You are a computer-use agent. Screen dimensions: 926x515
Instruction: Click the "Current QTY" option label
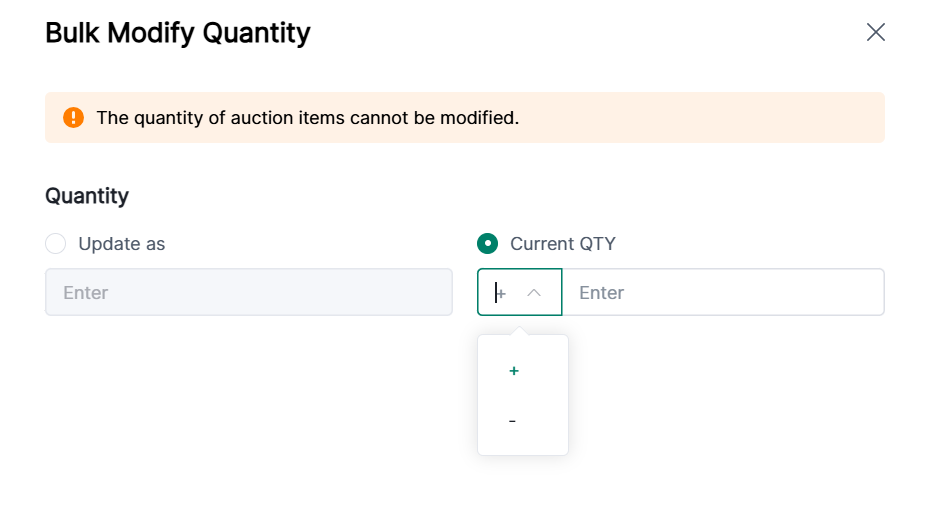coord(563,244)
